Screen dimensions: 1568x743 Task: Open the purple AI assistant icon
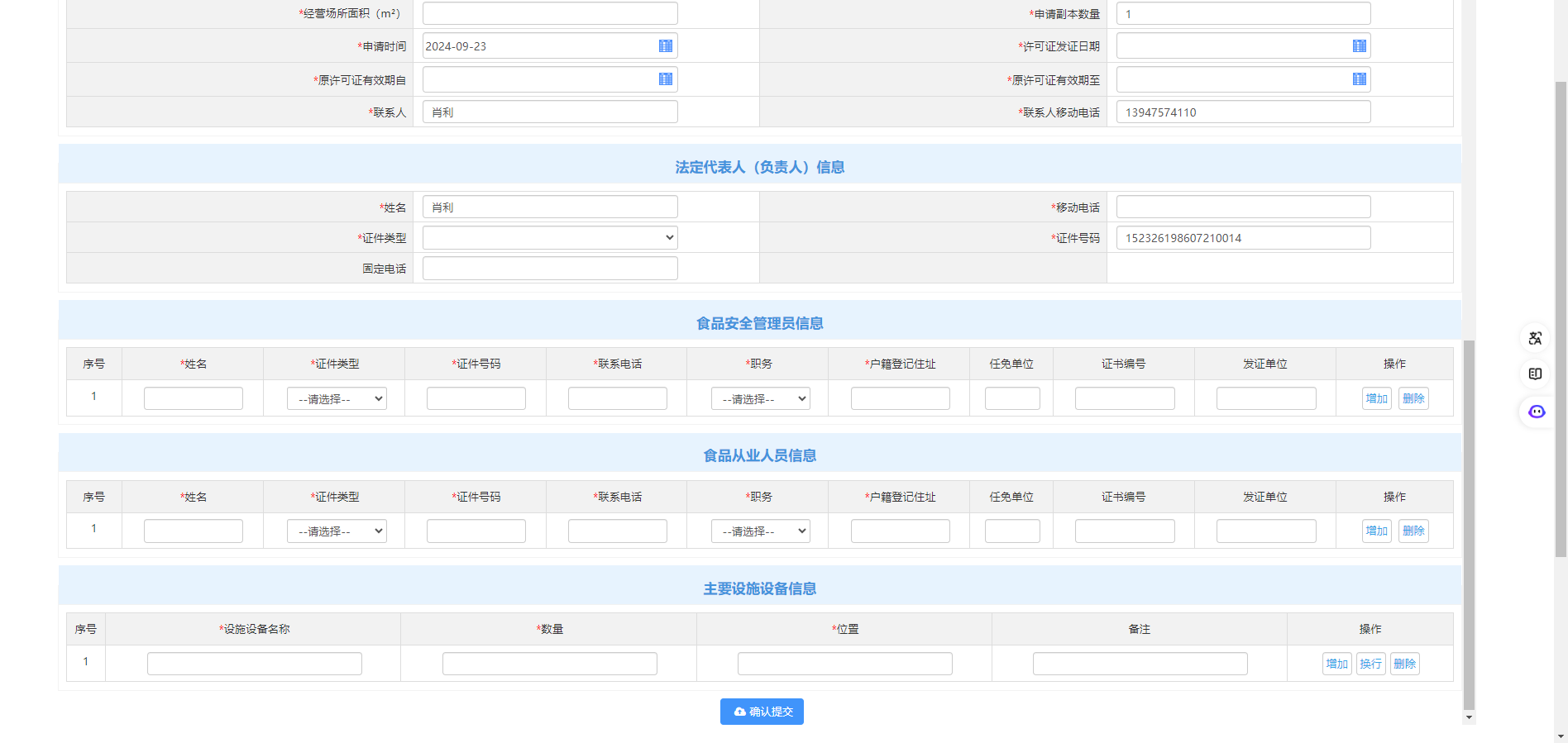tap(1536, 412)
